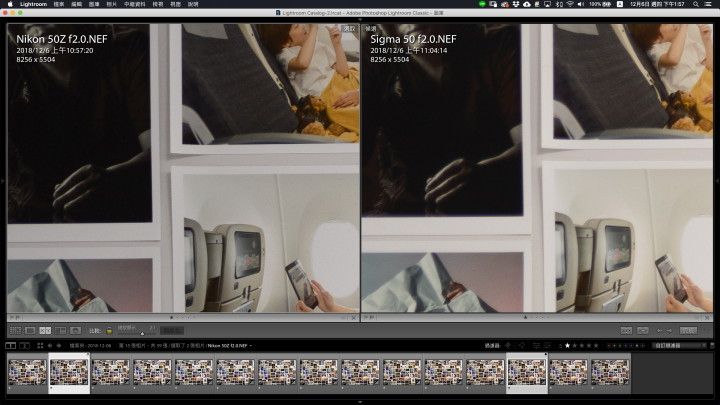The width and height of the screenshot is (720, 405).
Task: Filter by rejected status flag icon
Action: click(x=522, y=345)
